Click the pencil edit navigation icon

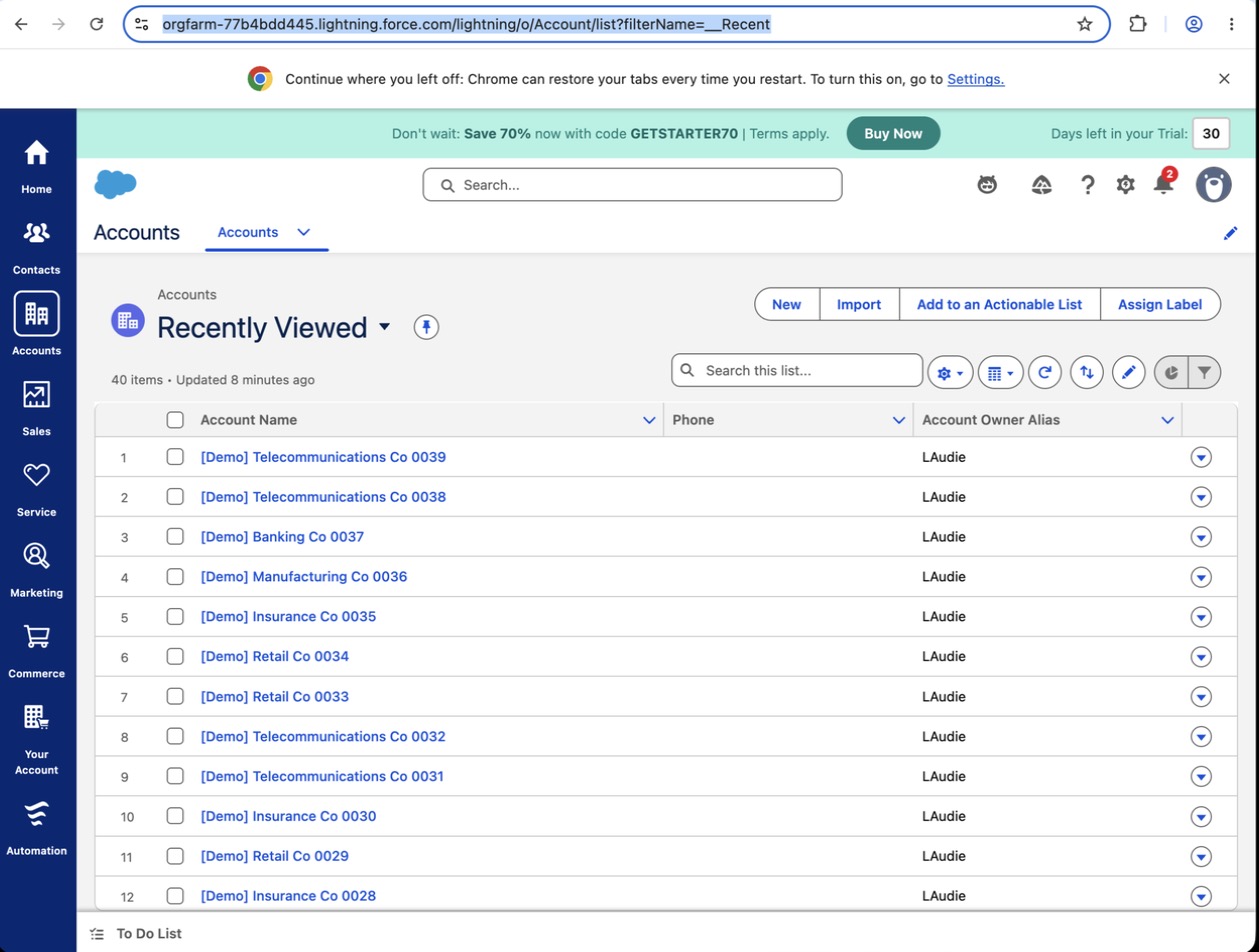click(x=1231, y=233)
